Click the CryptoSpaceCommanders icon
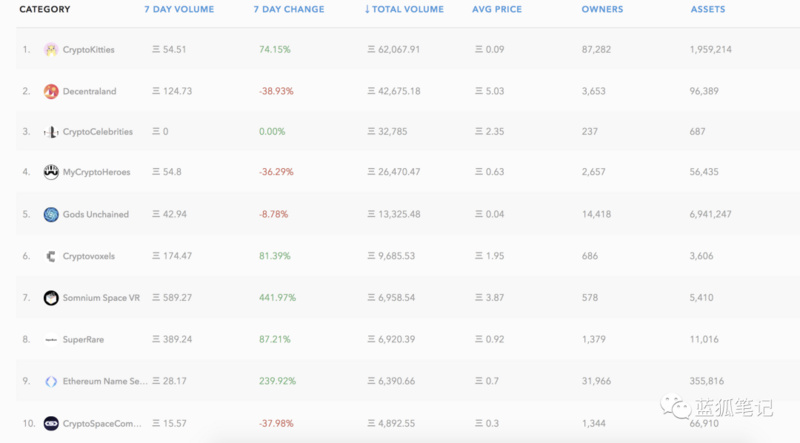This screenshot has width=800, height=443. coord(51,422)
